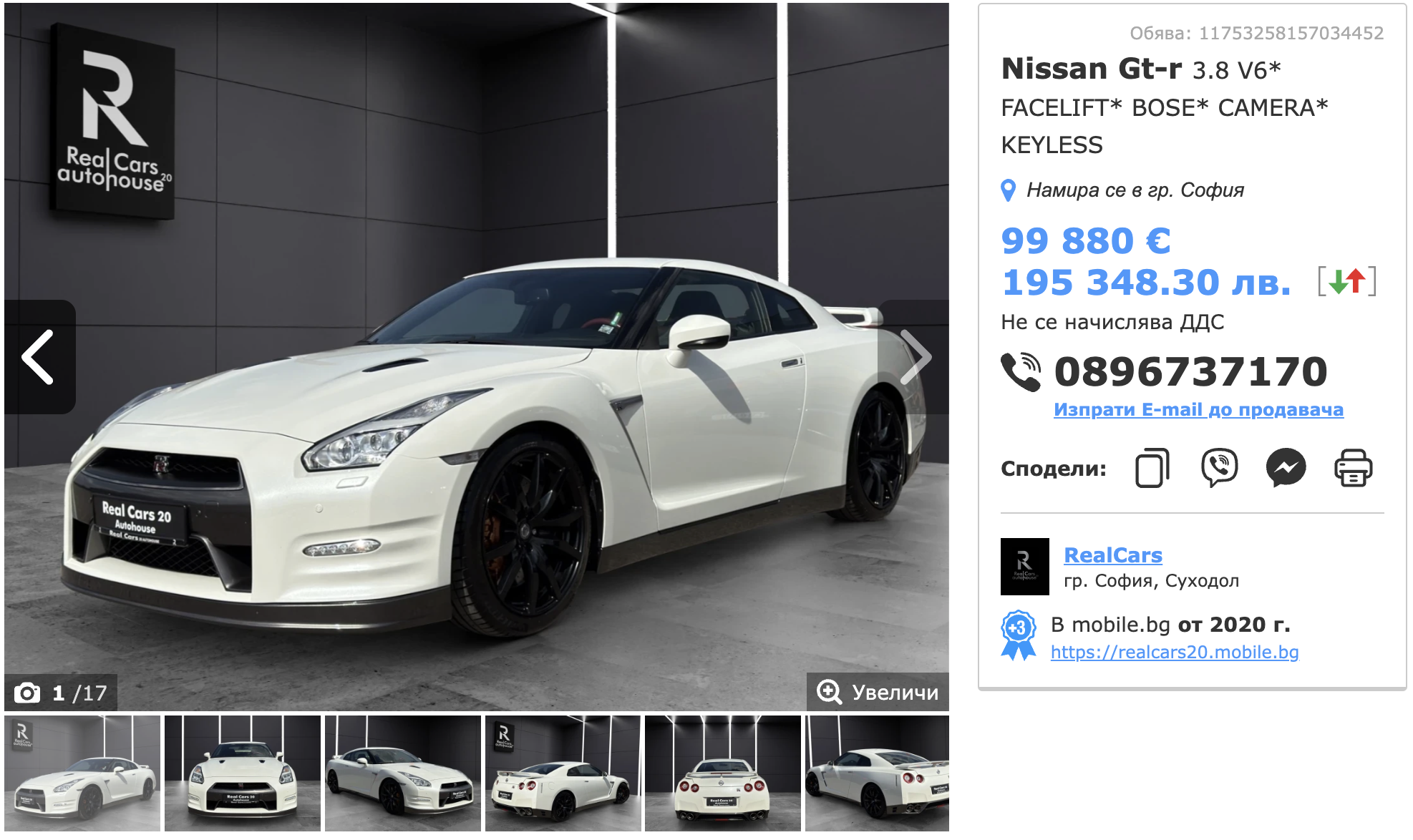The height and width of the screenshot is (840, 1413).
Task: Advance to next photo with right arrow
Action: click(x=914, y=356)
